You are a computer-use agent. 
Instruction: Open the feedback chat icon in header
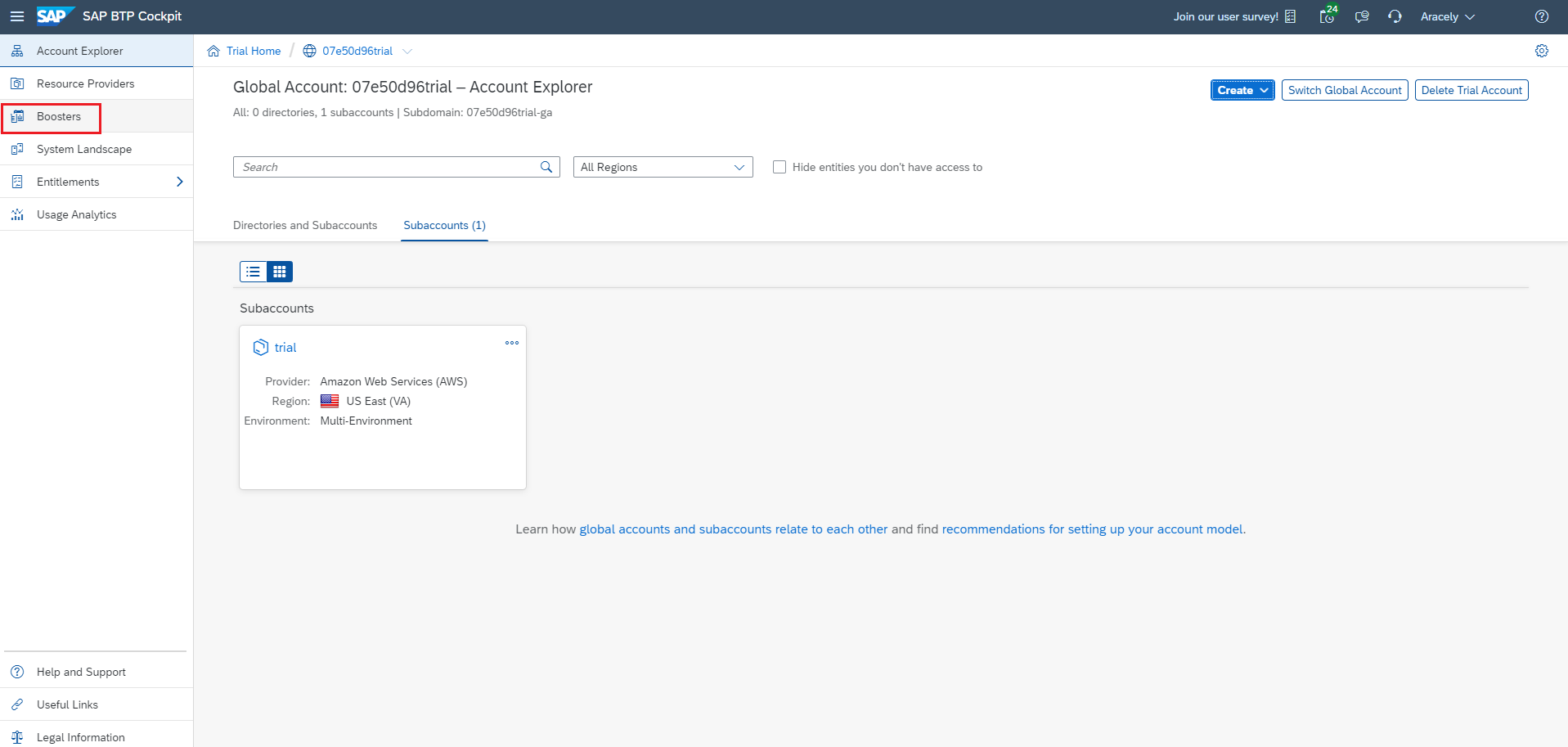pos(1361,16)
